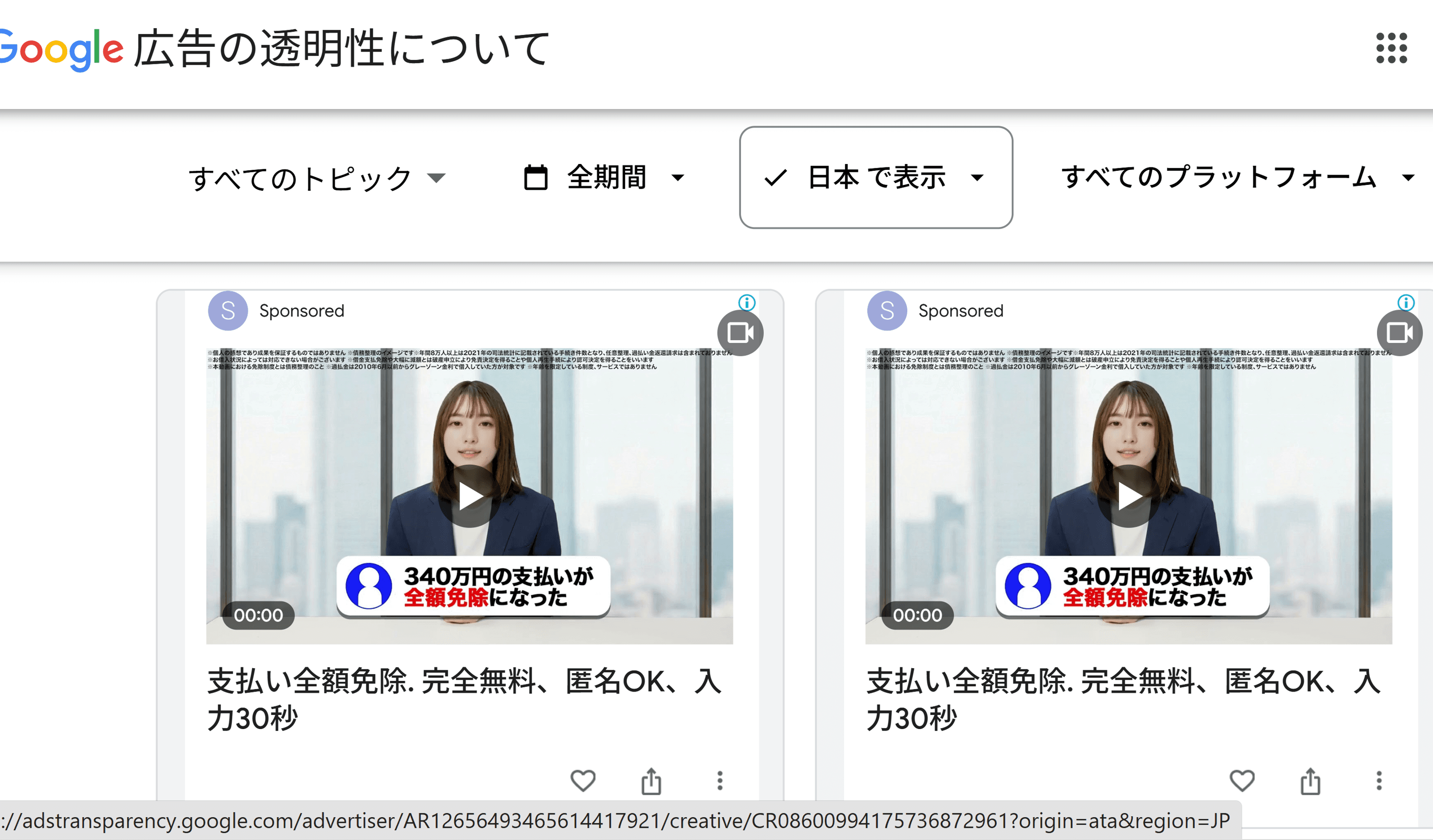Open the 全期間 date range dropdown
The height and width of the screenshot is (840, 1433).
[x=605, y=178]
